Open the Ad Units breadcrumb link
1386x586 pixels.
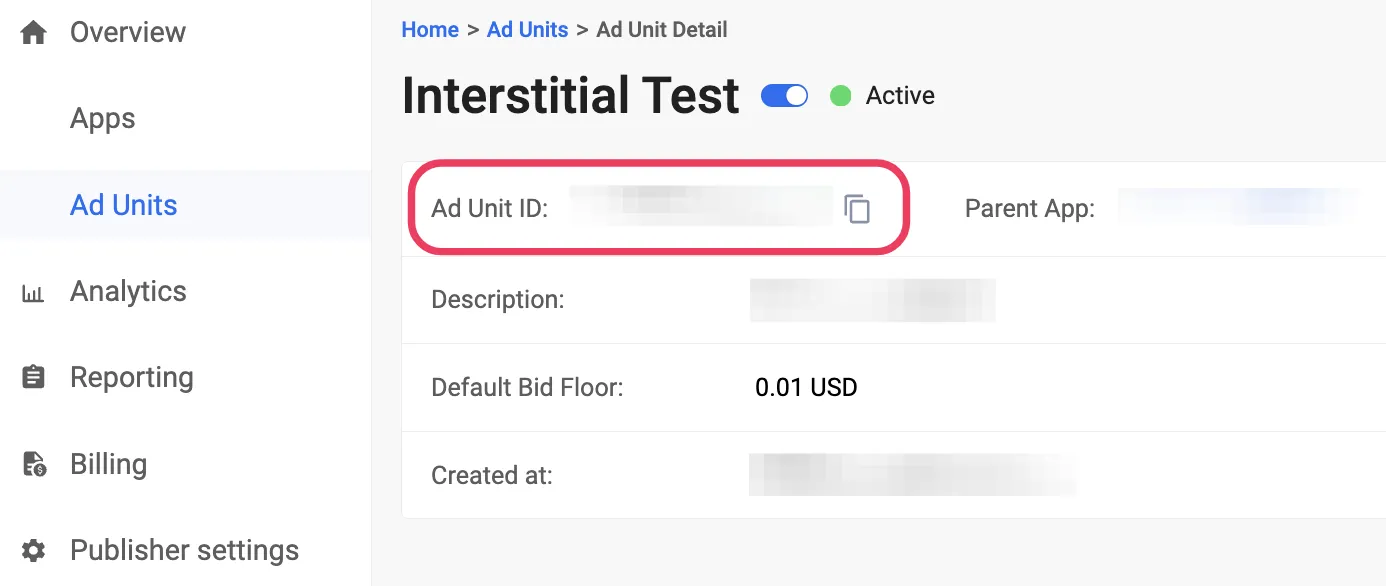(x=527, y=29)
